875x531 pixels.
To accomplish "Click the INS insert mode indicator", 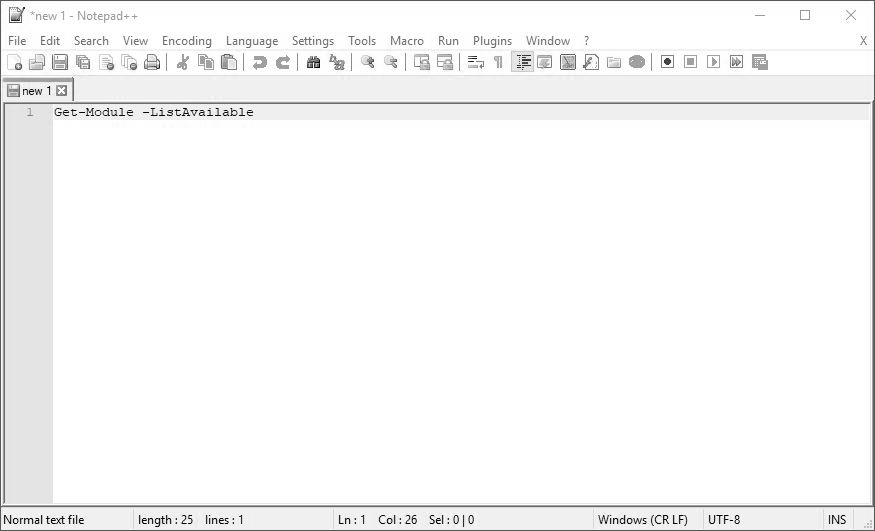I will pyautogui.click(x=837, y=520).
